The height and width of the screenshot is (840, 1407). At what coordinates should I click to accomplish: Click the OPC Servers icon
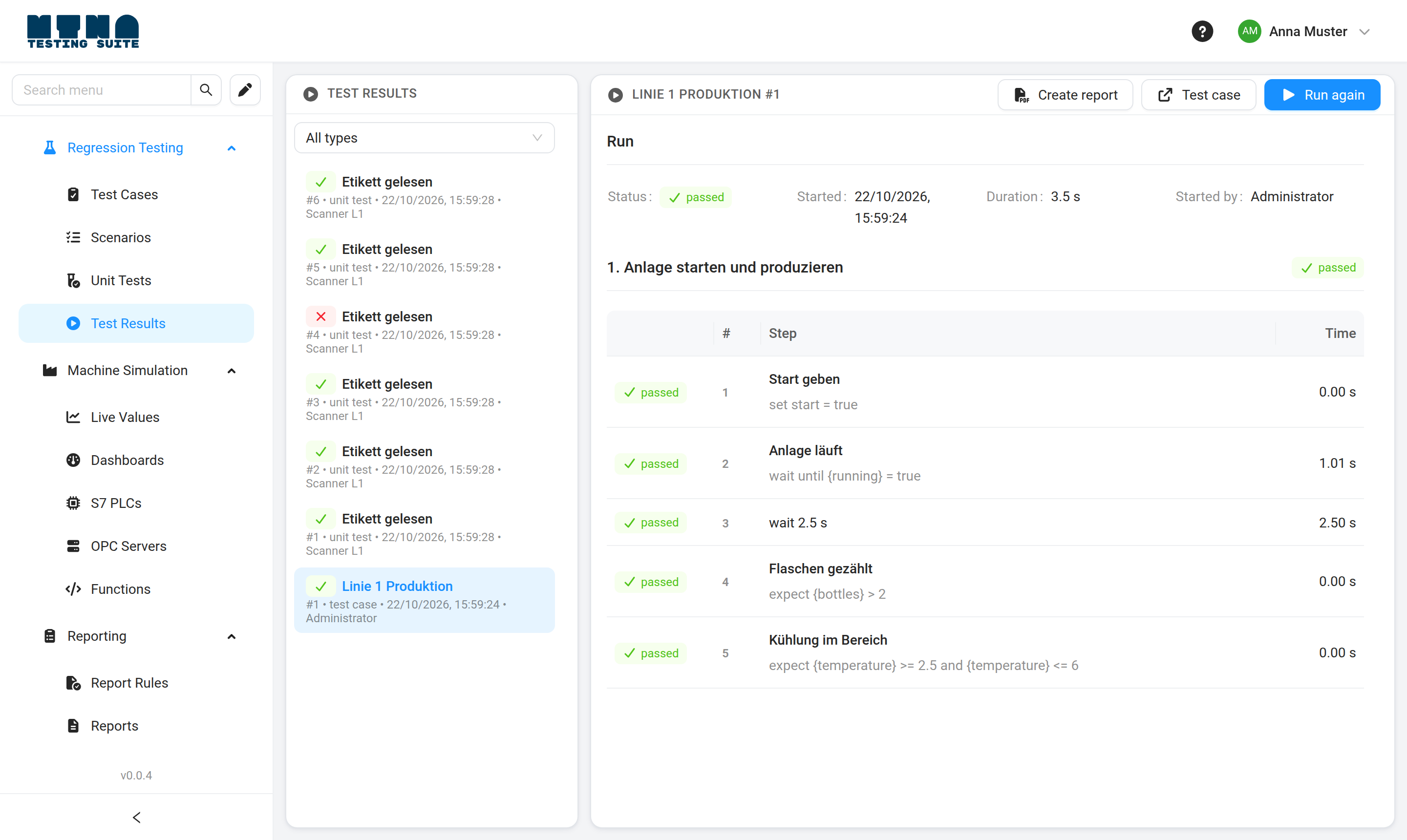tap(73, 547)
